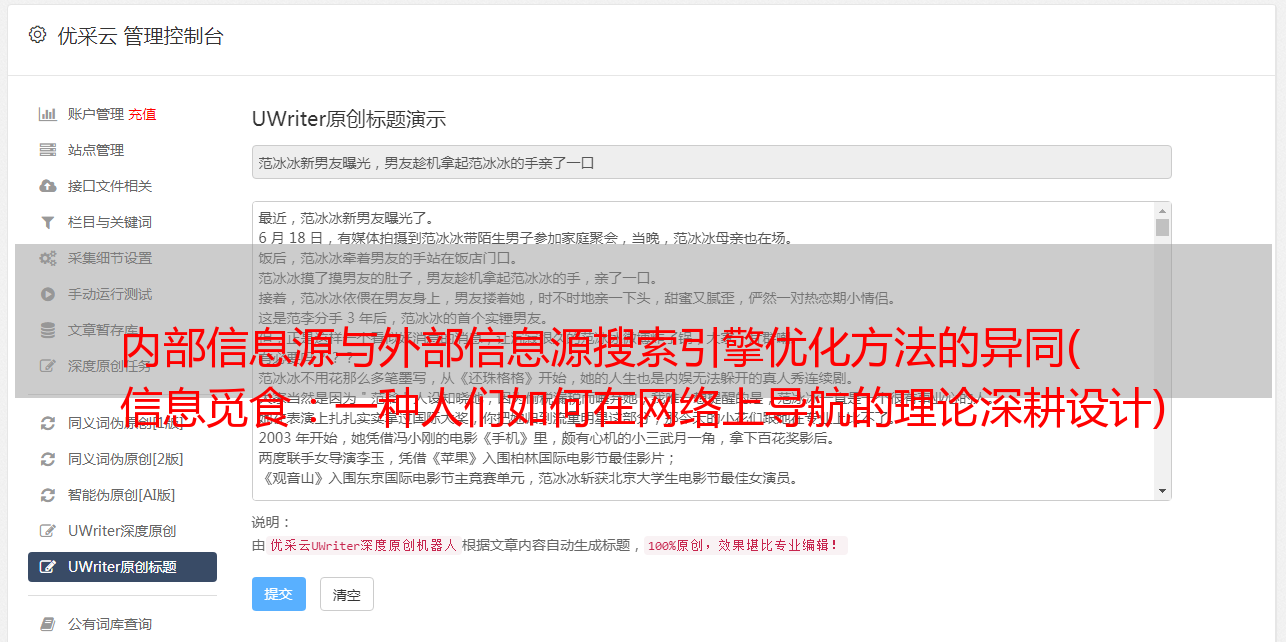Select the filter icon for 栏目与关键词
Screen dimensions: 1286x642
pyautogui.click(x=47, y=222)
